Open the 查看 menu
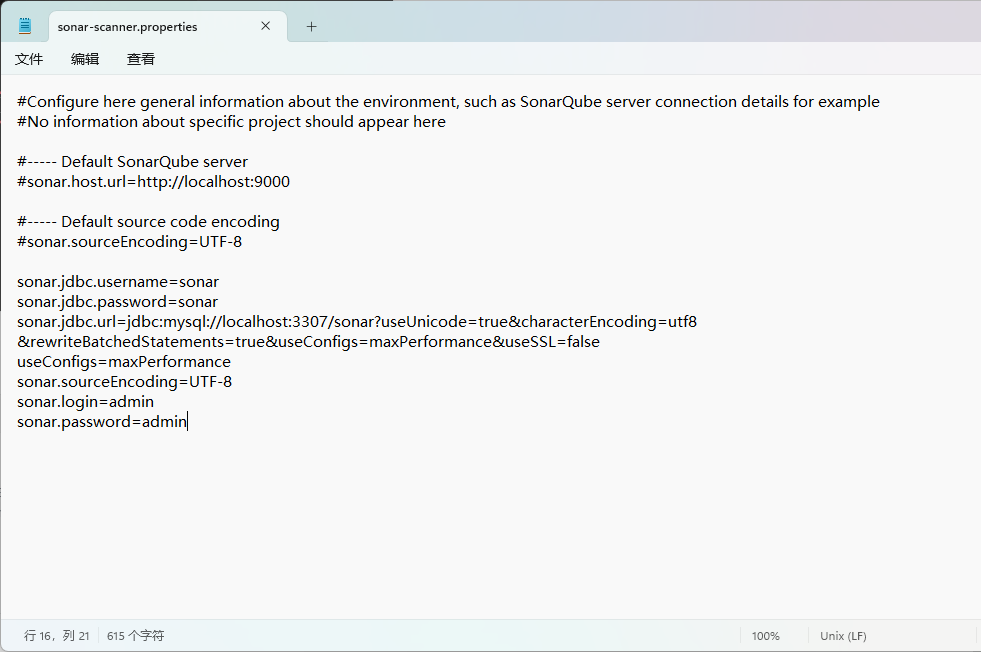981x652 pixels. click(141, 59)
